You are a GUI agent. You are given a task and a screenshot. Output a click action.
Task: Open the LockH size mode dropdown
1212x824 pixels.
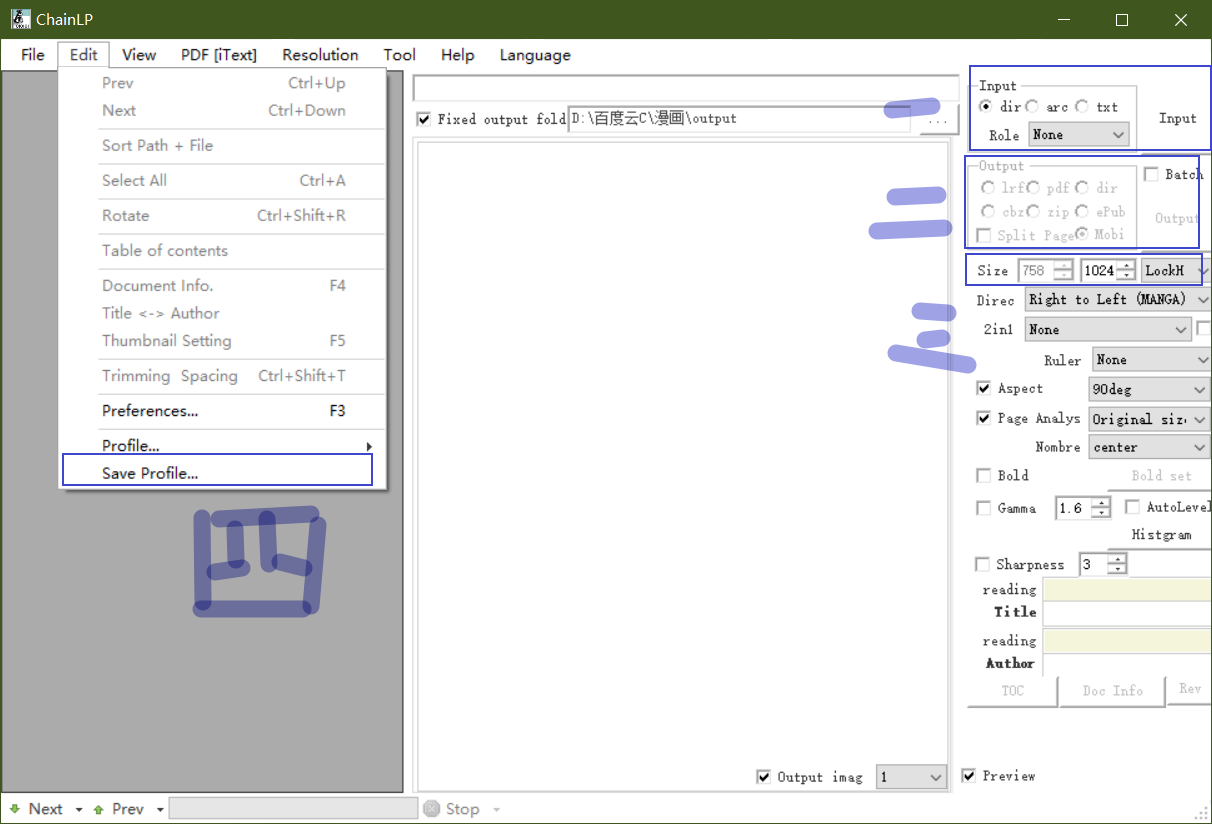[1176, 270]
